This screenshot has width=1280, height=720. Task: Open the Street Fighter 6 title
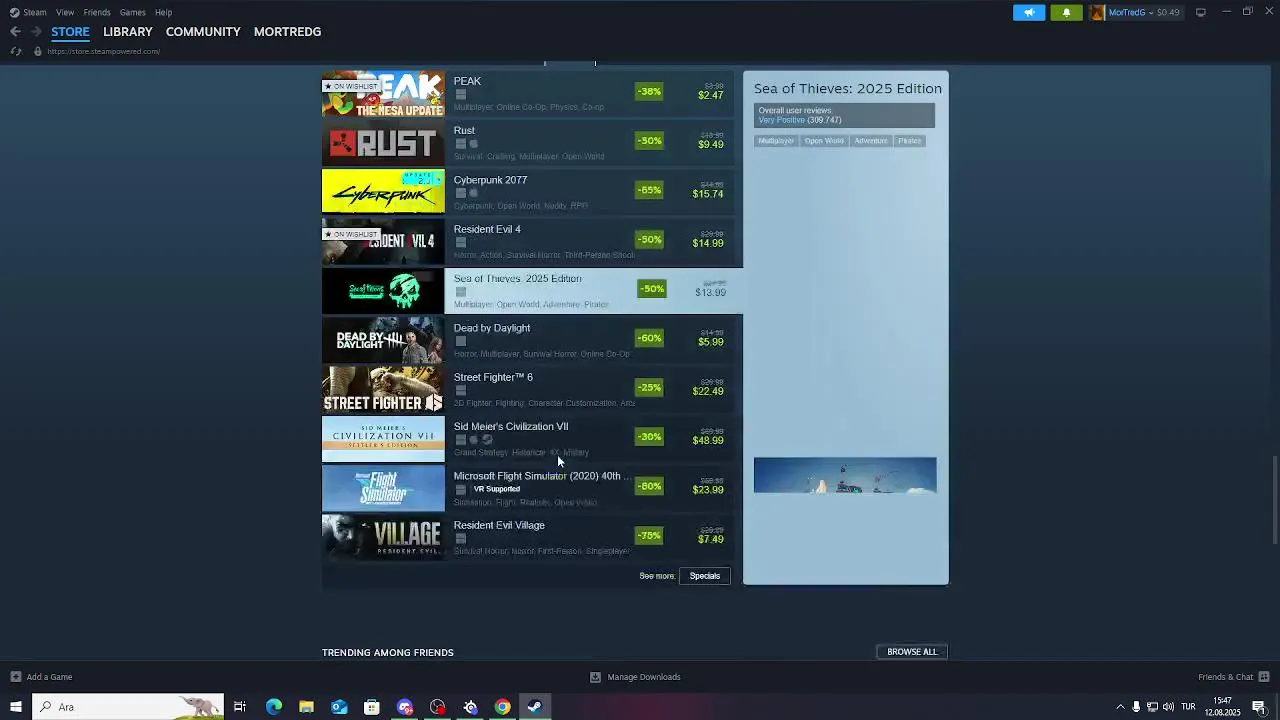pyautogui.click(x=493, y=377)
